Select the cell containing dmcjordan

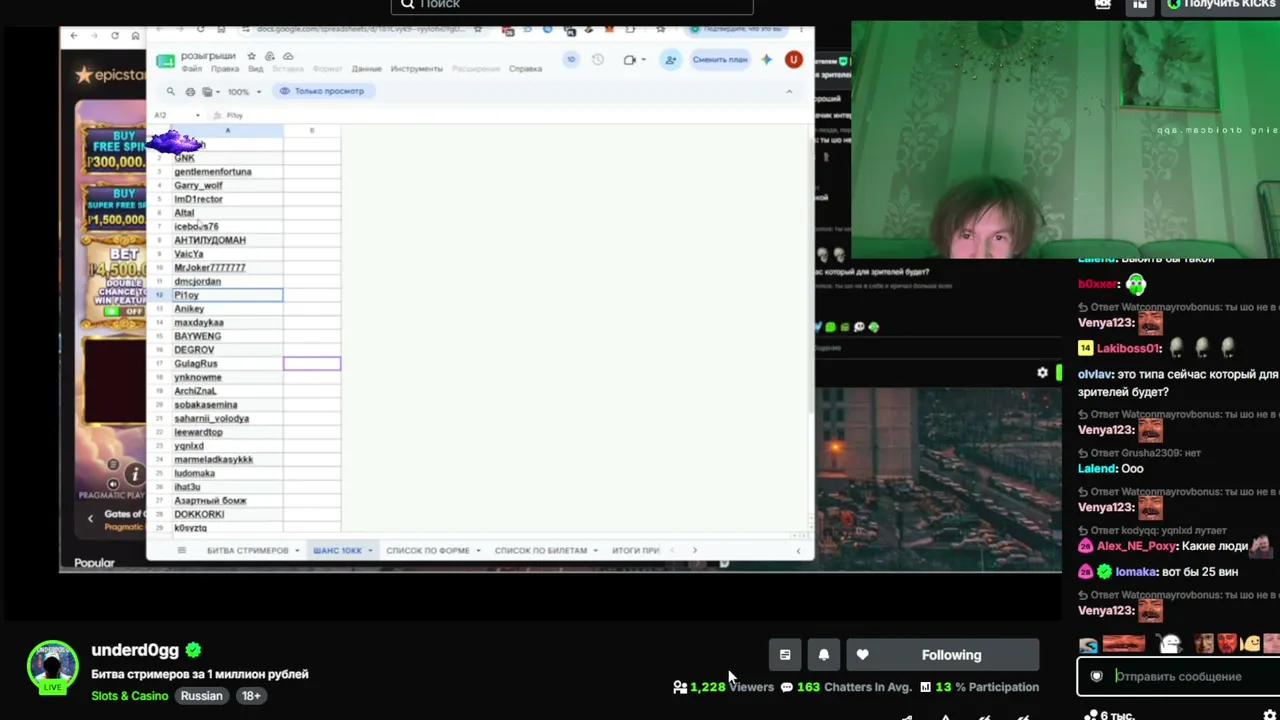tap(227, 281)
